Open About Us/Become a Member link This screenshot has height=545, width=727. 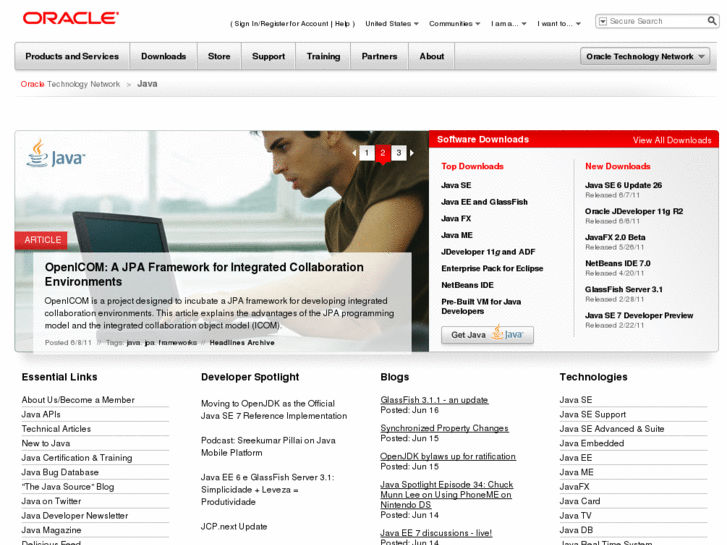(x=78, y=400)
